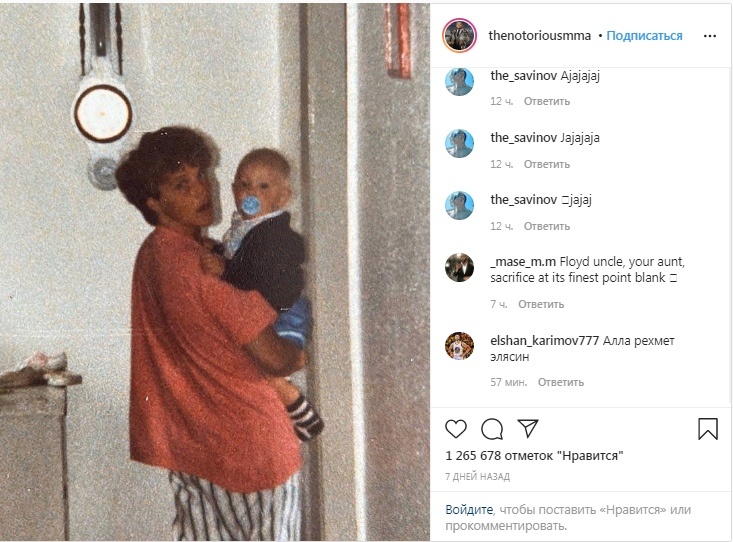Viewport: 733px width, 542px height.
Task: Reply to elshan_karimov777 comment
Action: 561,382
